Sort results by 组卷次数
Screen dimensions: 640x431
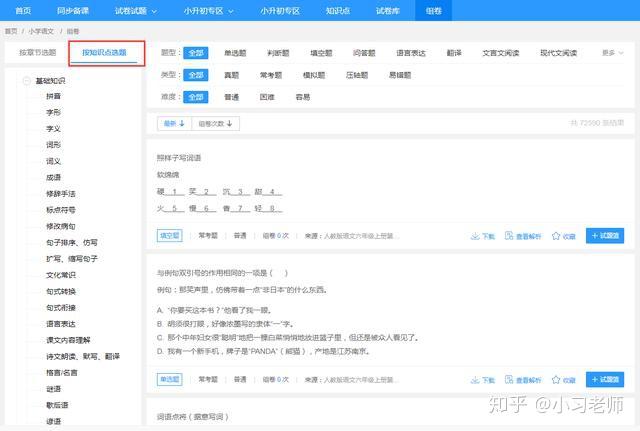(x=216, y=123)
